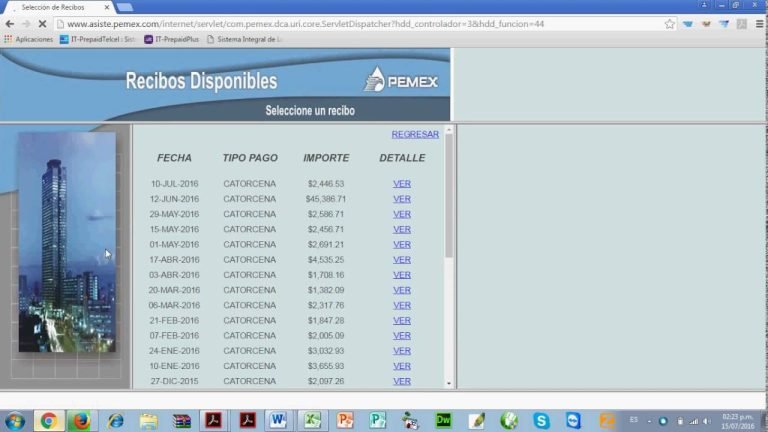View receipt detail for 17-ABR-2016

pos(402,260)
